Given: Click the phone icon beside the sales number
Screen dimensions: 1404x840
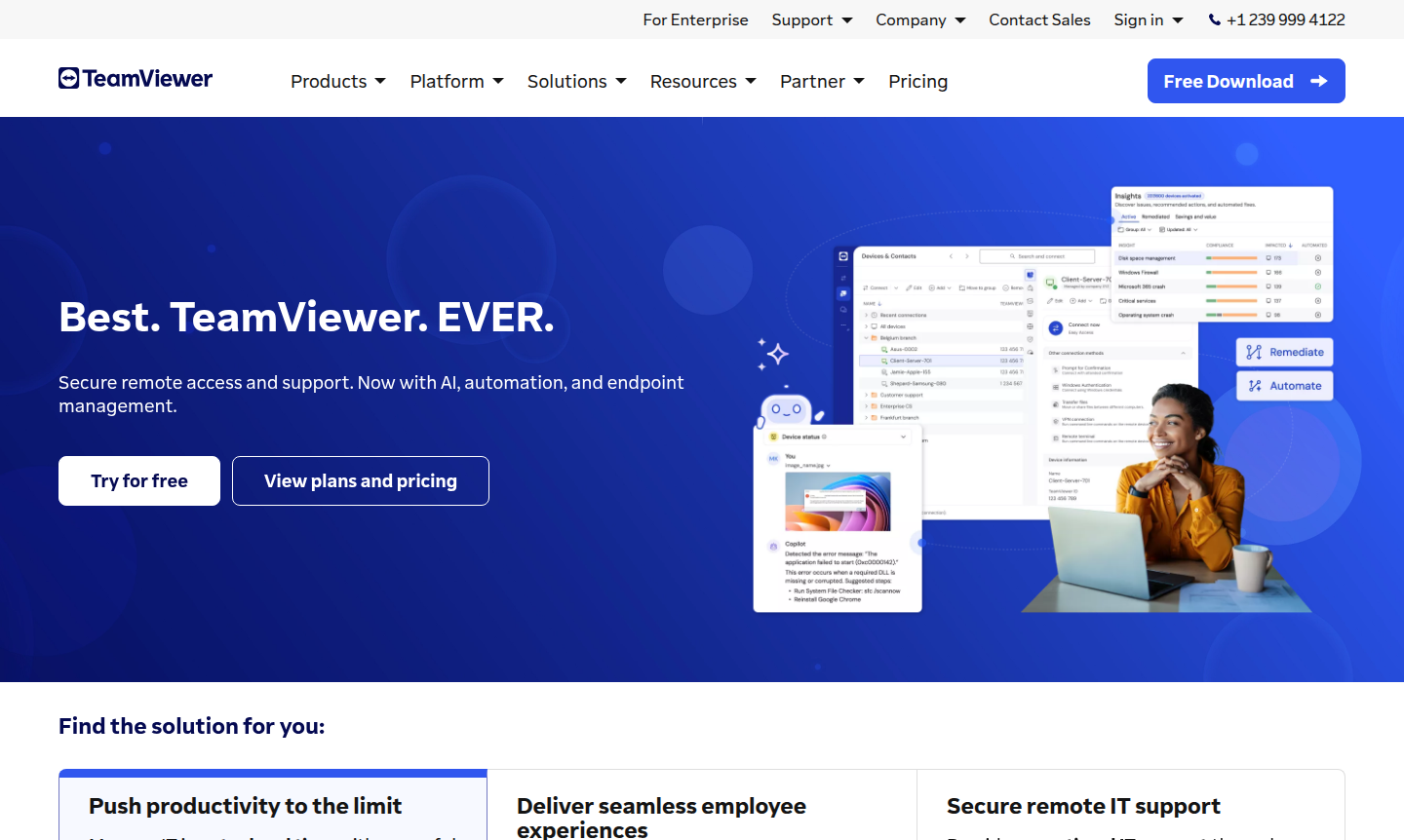Looking at the screenshot, I should tap(1213, 19).
